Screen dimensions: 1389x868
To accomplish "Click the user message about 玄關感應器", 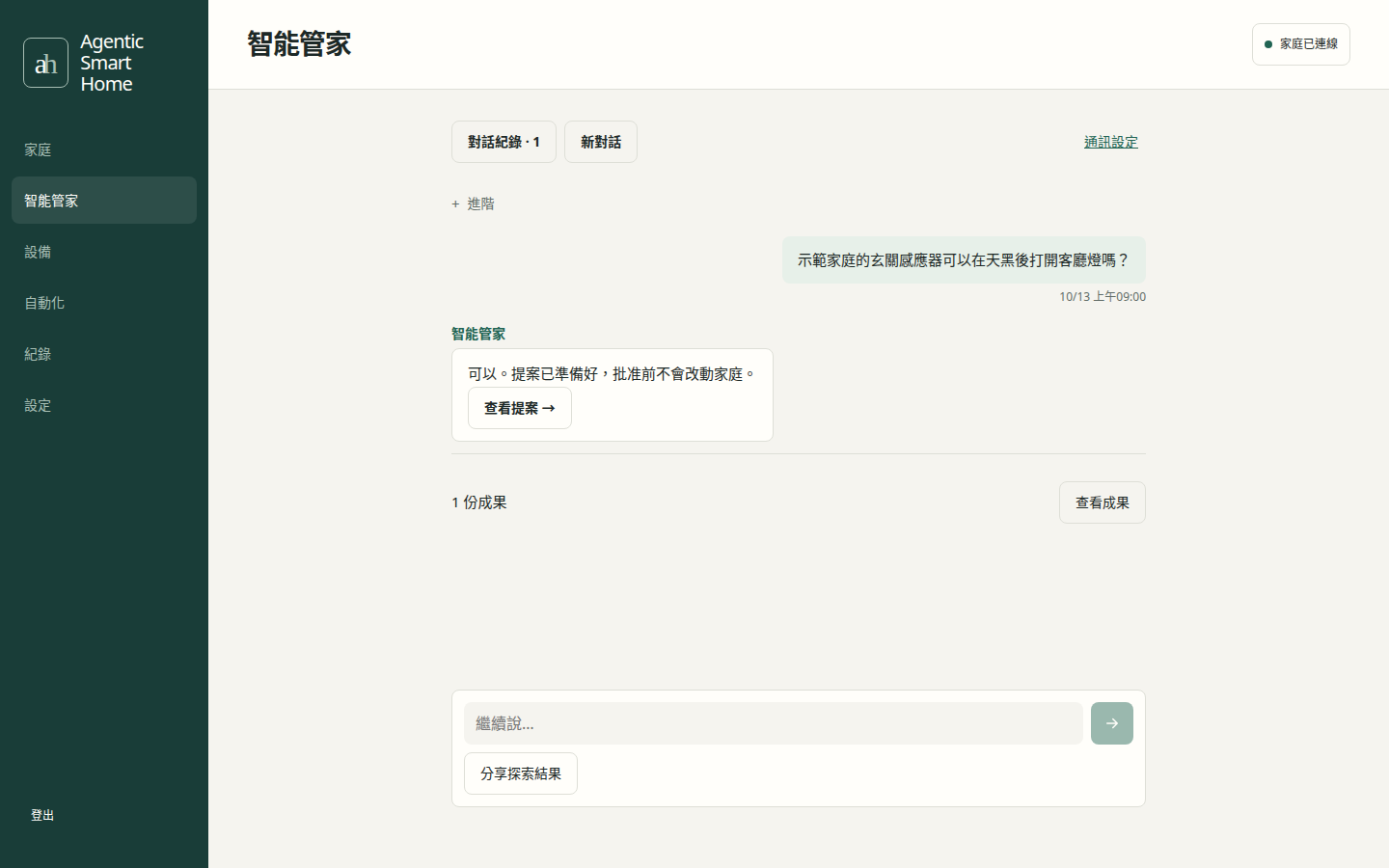I will point(964,260).
